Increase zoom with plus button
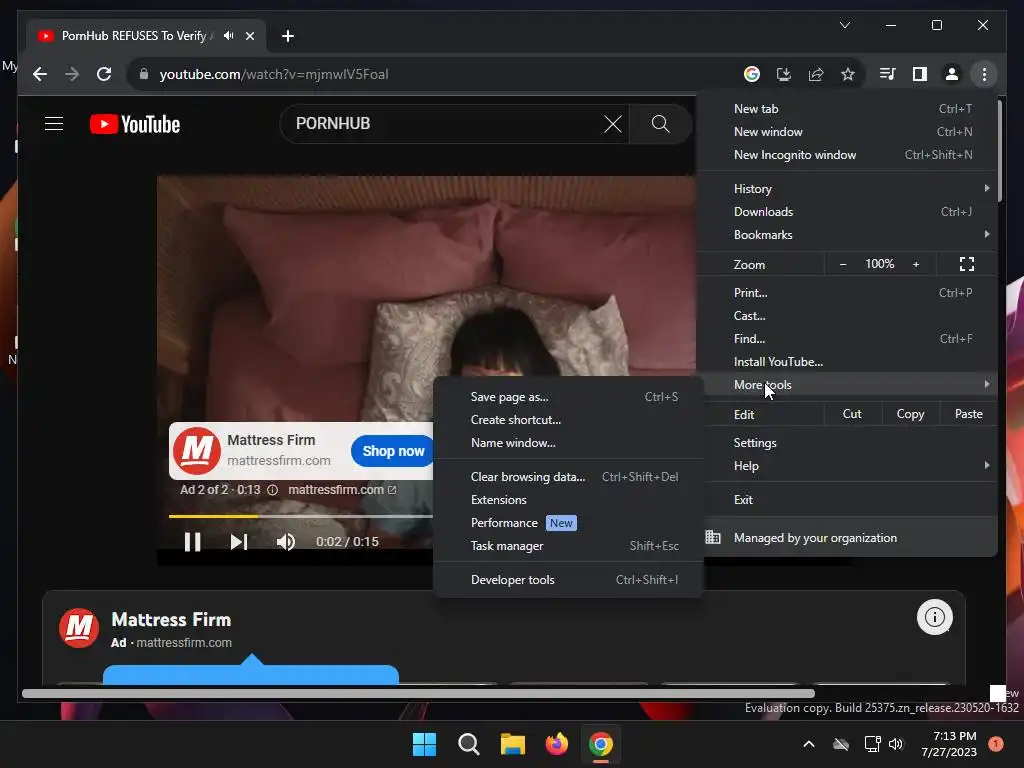 (x=916, y=264)
